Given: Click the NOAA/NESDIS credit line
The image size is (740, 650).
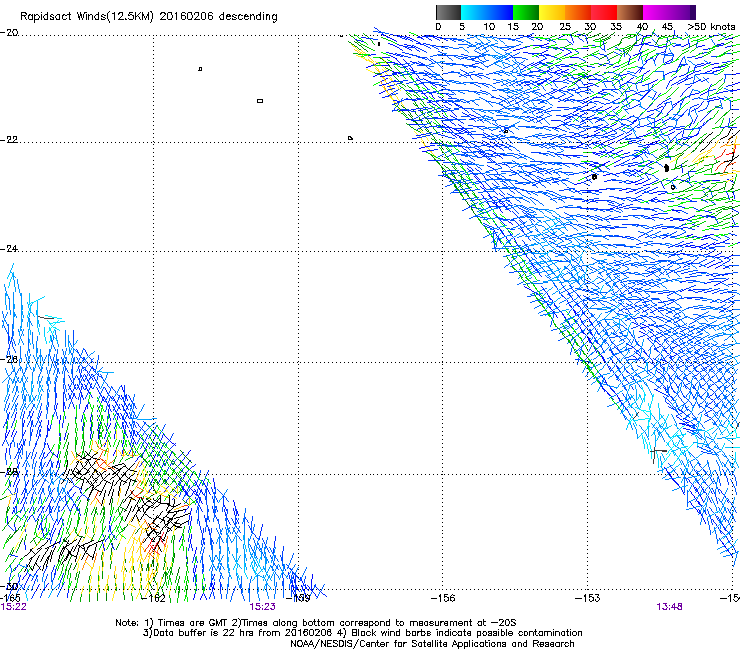Looking at the screenshot, I should (x=432, y=644).
